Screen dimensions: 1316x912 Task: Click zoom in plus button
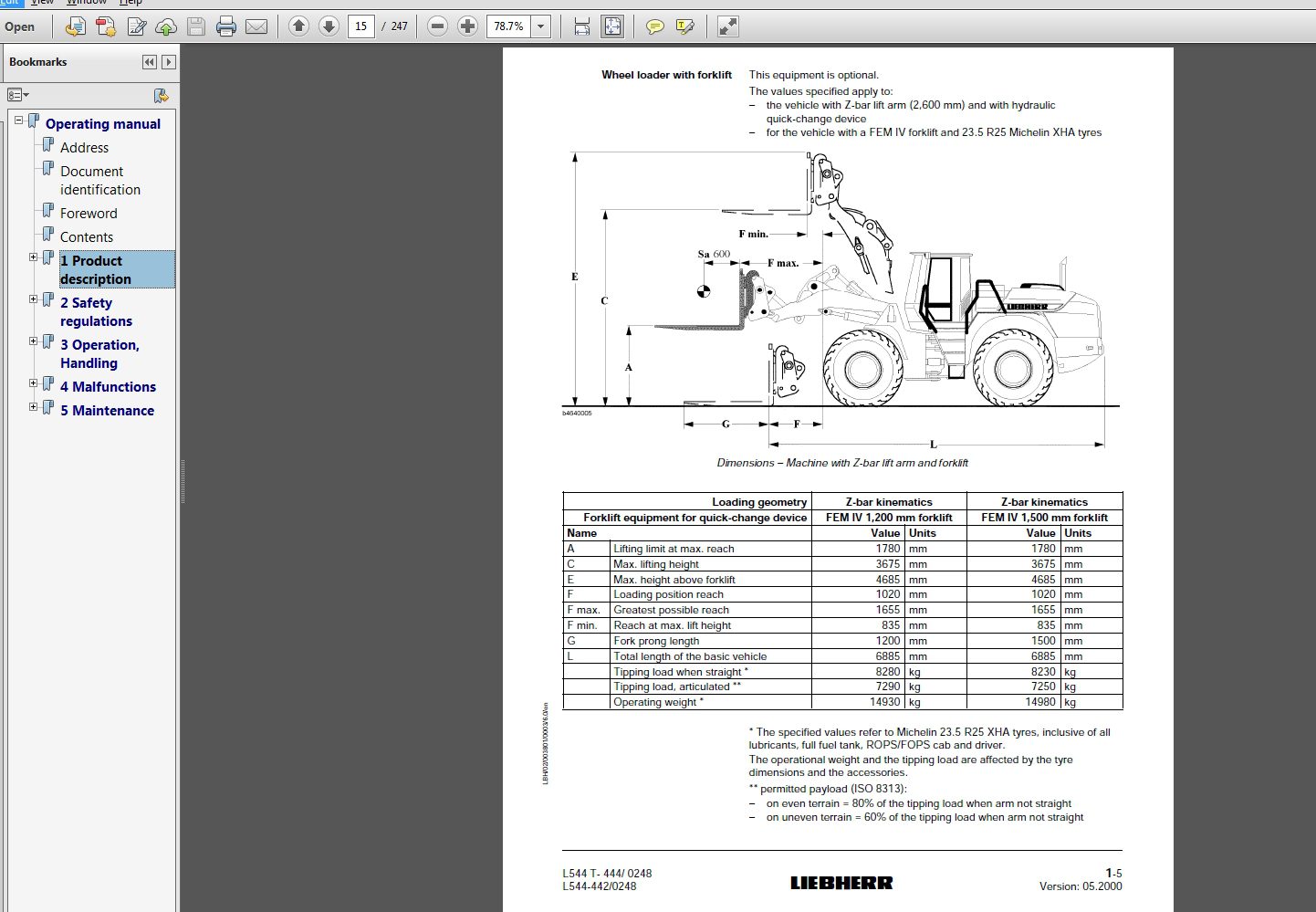(468, 26)
